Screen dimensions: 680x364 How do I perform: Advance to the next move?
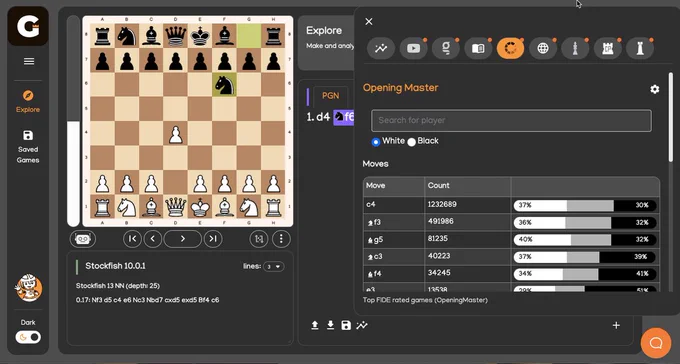(183, 239)
